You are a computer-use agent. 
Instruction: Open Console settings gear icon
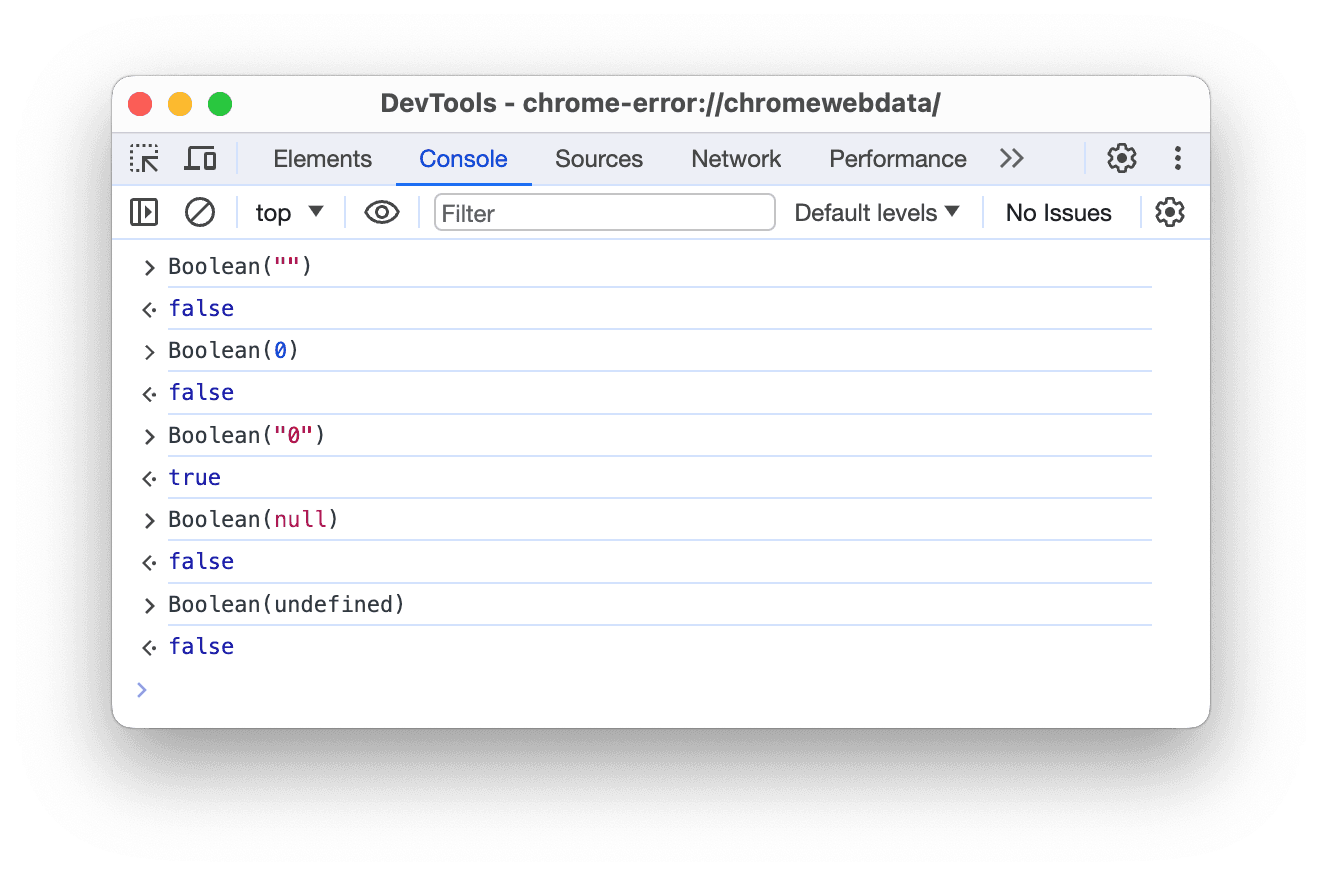tap(1169, 213)
